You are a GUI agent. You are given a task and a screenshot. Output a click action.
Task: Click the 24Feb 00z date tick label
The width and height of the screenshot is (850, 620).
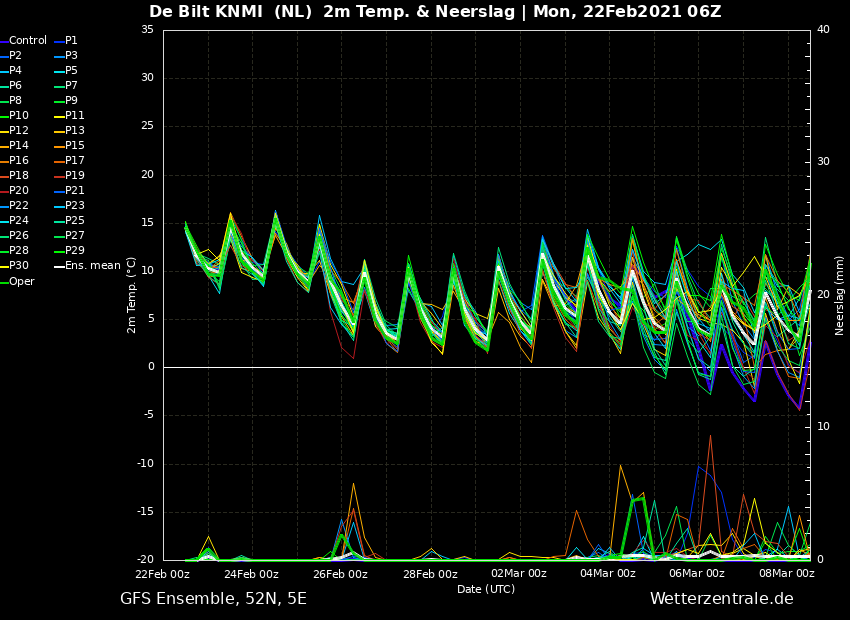[252, 574]
